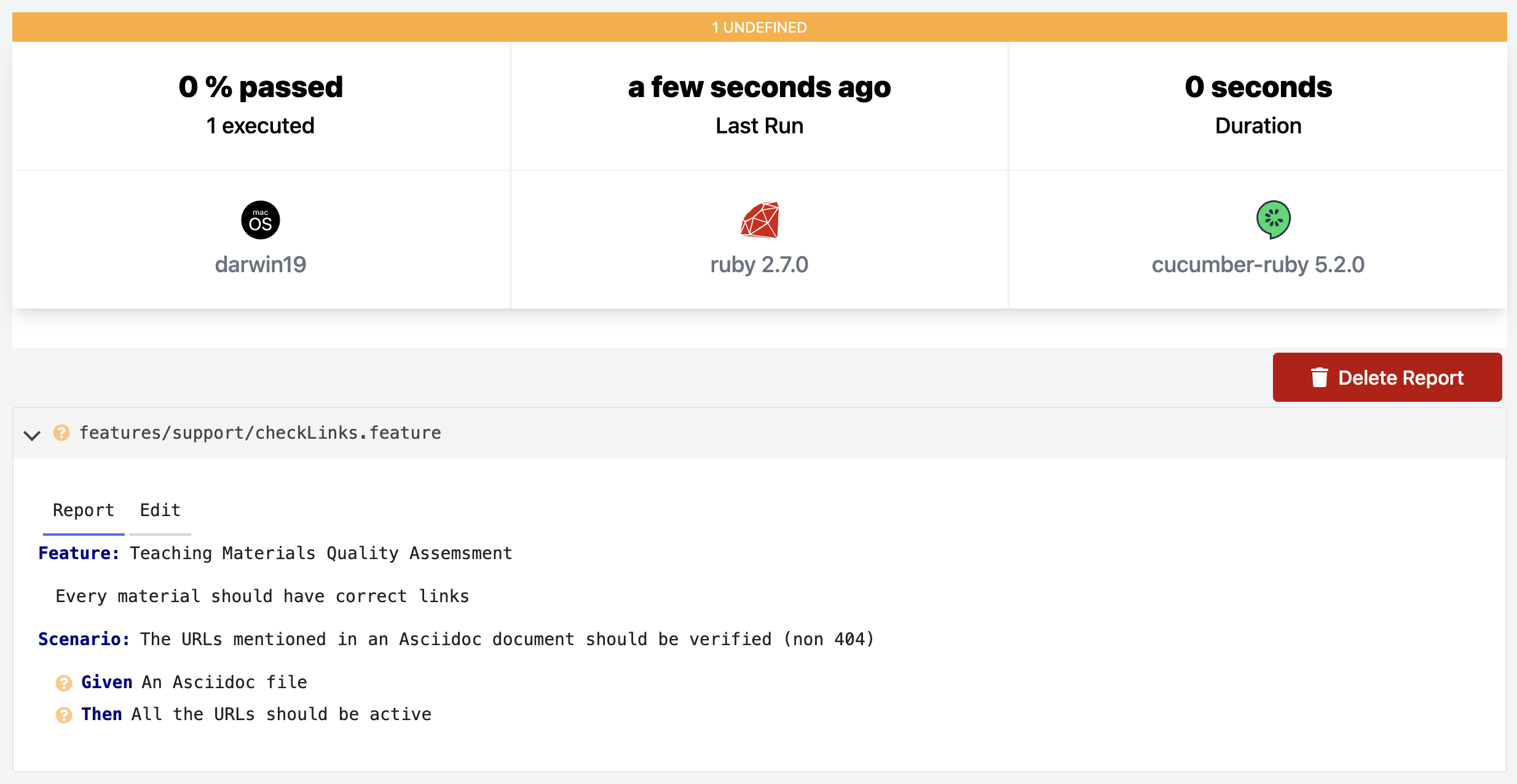The image size is (1517, 784).
Task: Click the question icon beside Given step
Action: pos(64,683)
